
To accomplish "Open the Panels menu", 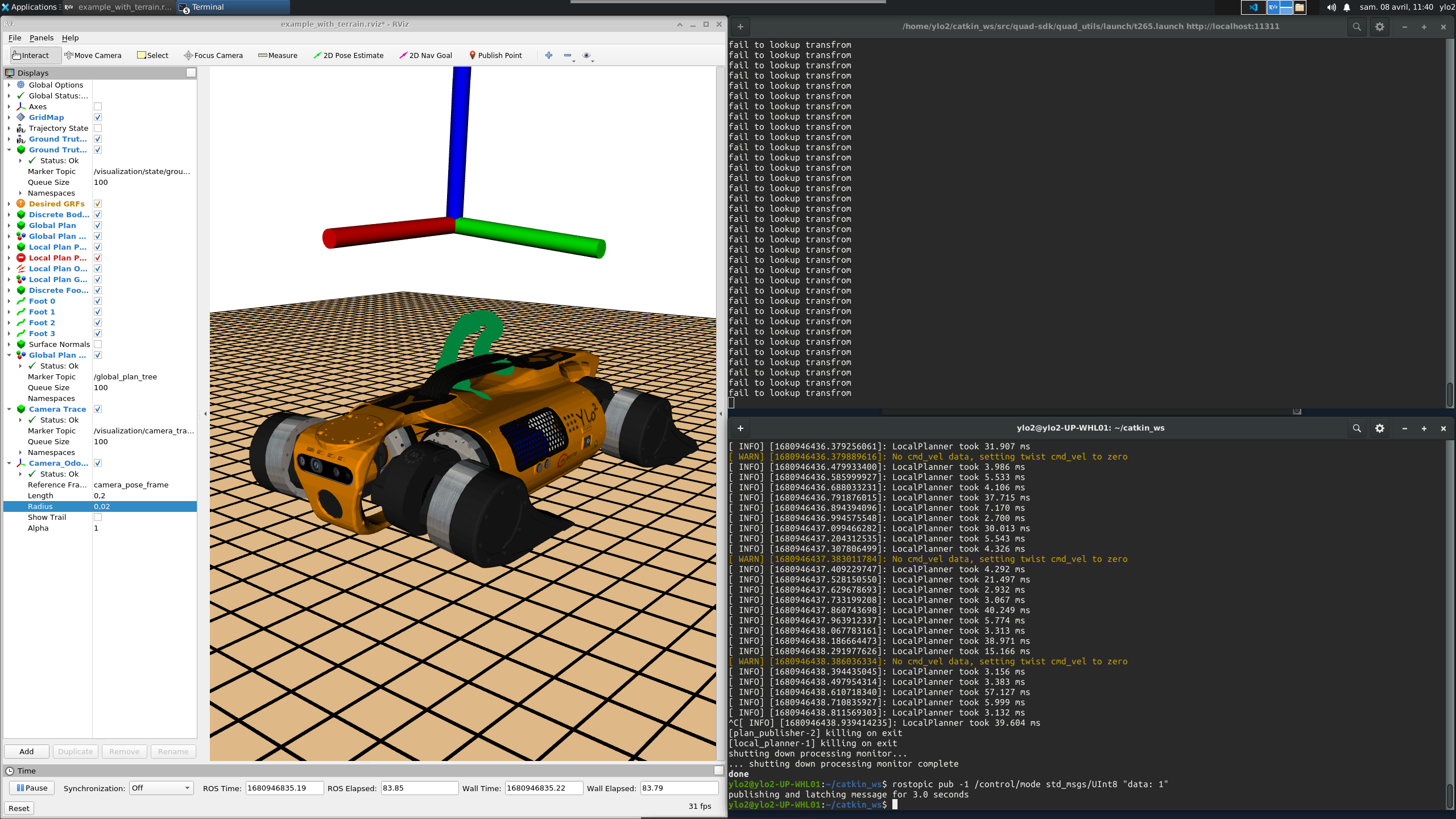I will tap(42, 38).
